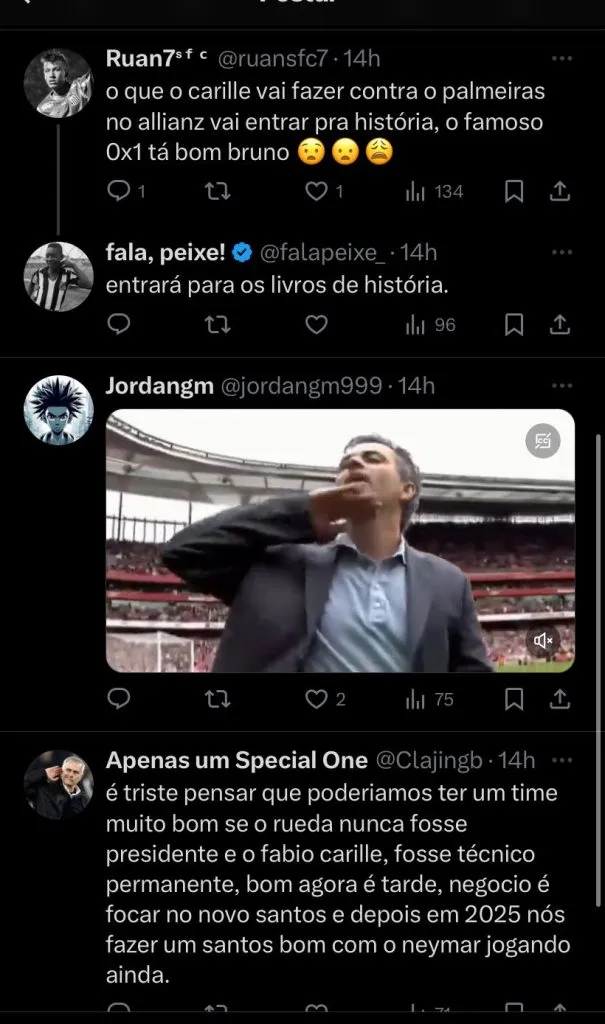Viewport: 605px width, 1024px height.
Task: Share Ruan7's post
Action: coord(561,190)
